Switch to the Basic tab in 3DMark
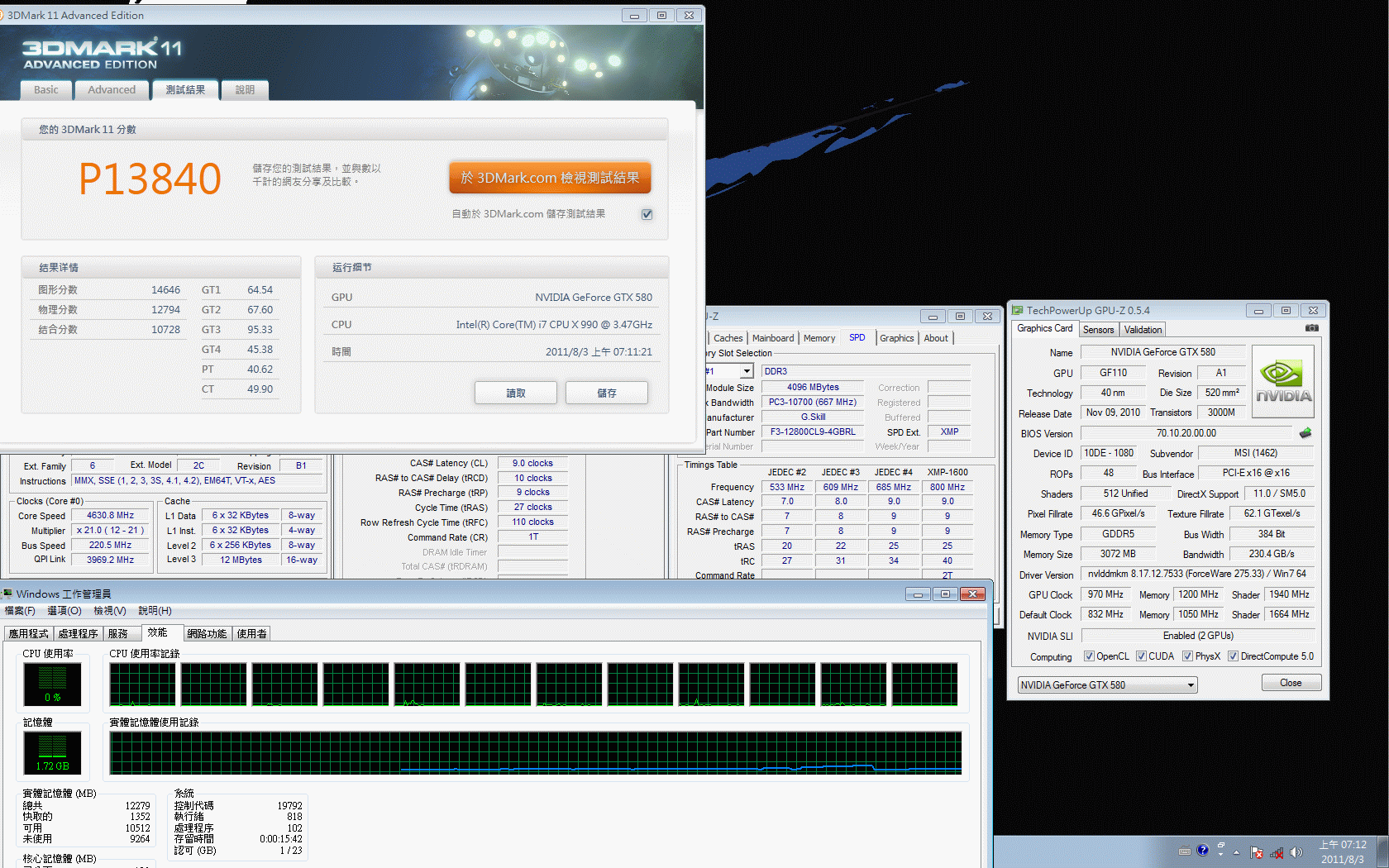The image size is (1389, 868). (x=46, y=90)
